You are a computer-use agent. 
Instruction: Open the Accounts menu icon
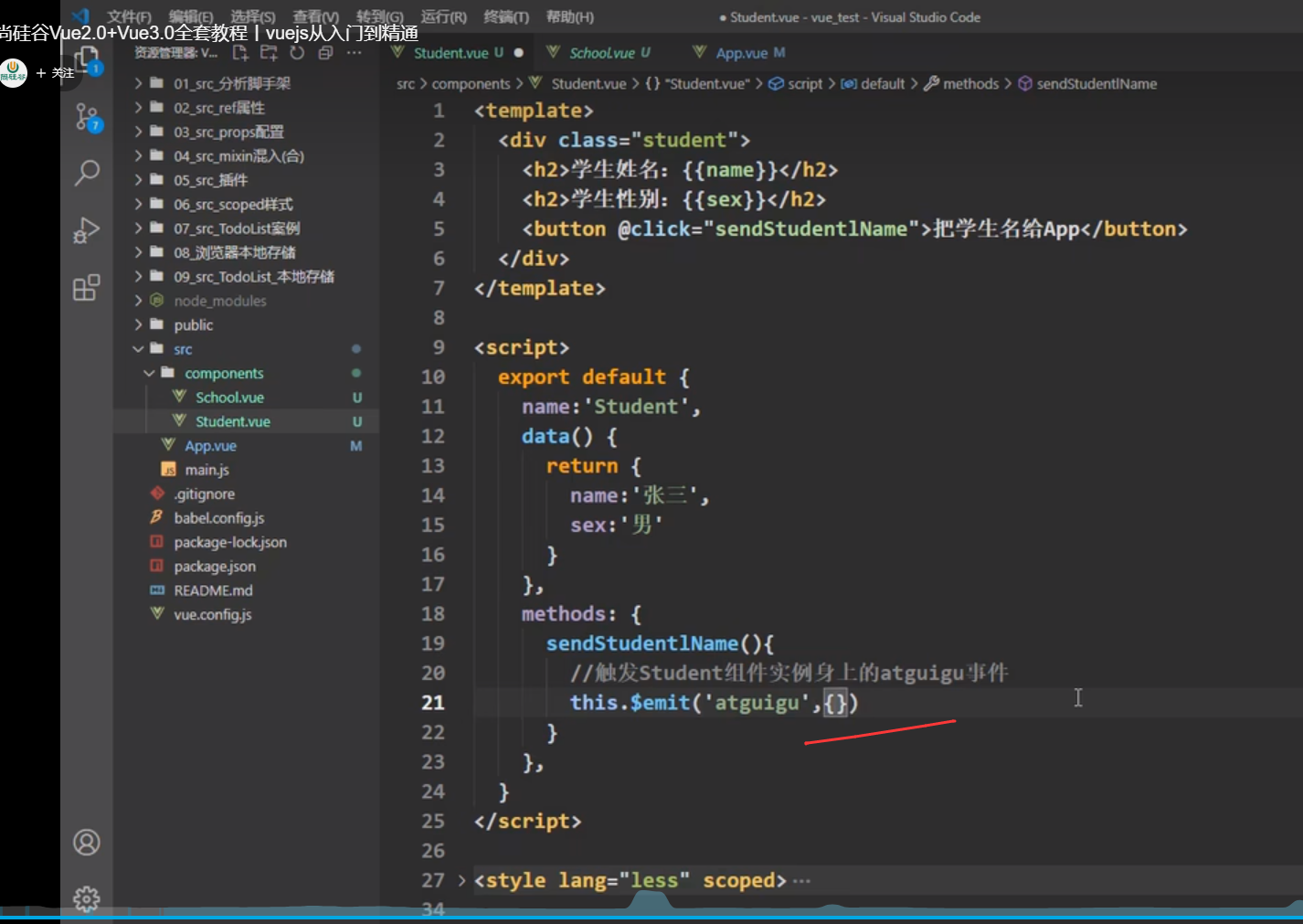click(87, 842)
